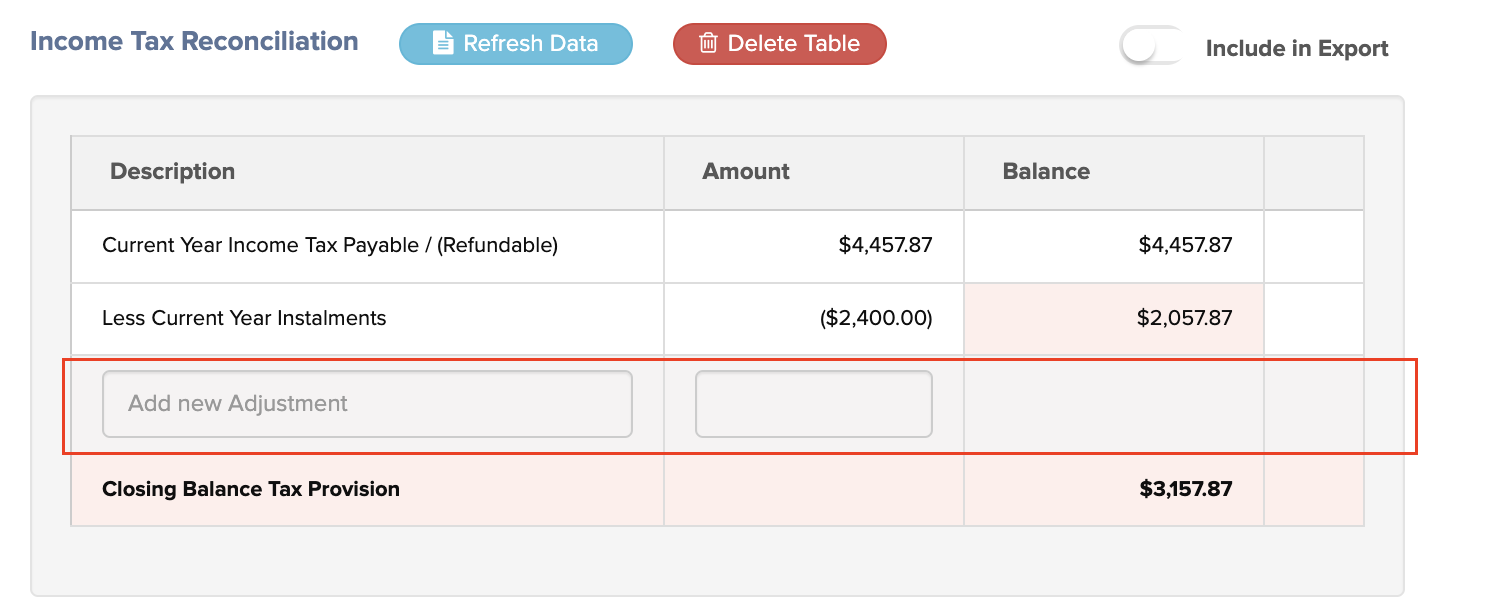
Task: Select the Refresh Data control to reload figures
Action: coord(515,43)
